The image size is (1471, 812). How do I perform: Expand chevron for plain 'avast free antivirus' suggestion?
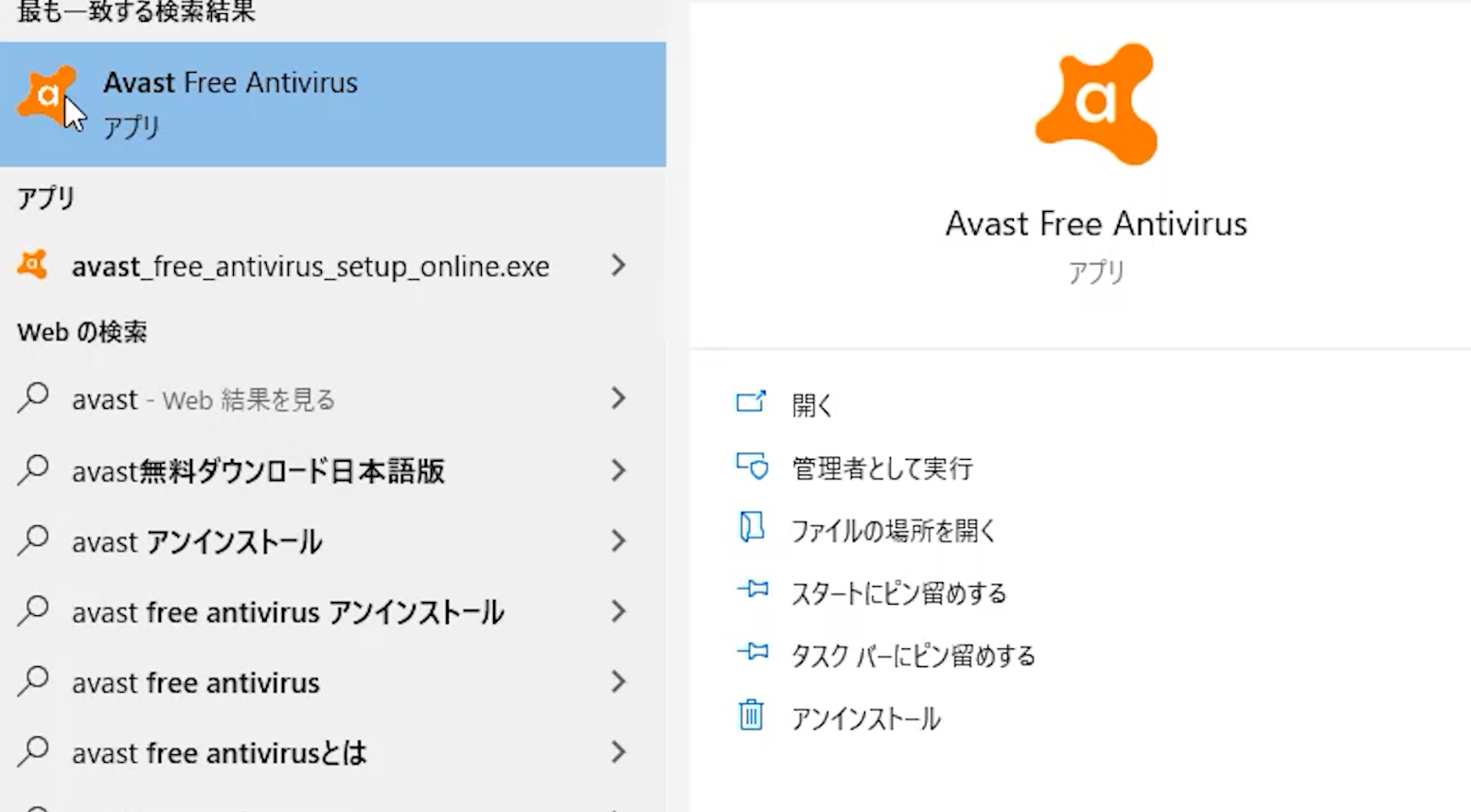[618, 681]
